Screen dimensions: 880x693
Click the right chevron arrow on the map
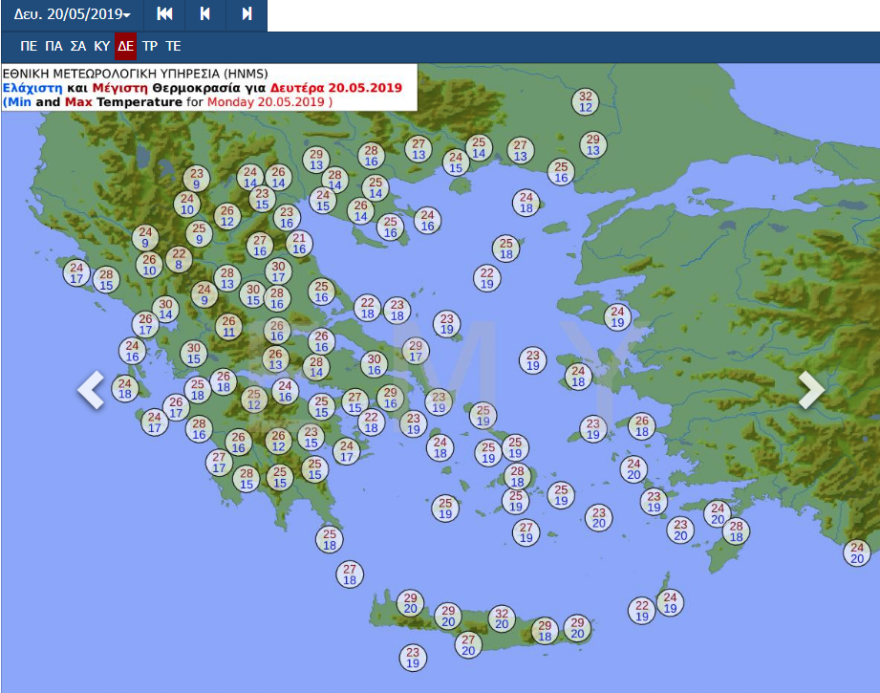coord(811,390)
